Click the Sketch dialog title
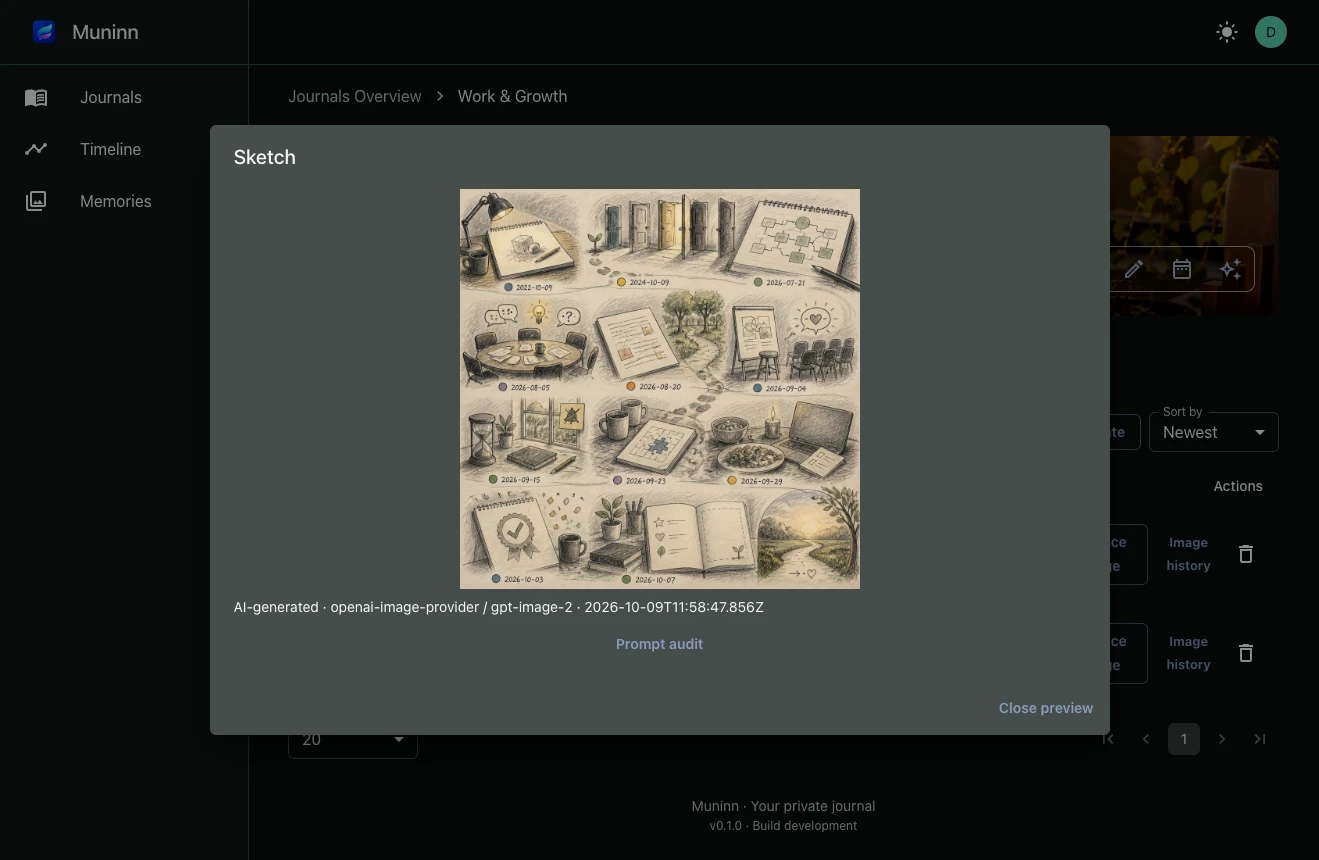This screenshot has width=1319, height=860. (x=265, y=157)
